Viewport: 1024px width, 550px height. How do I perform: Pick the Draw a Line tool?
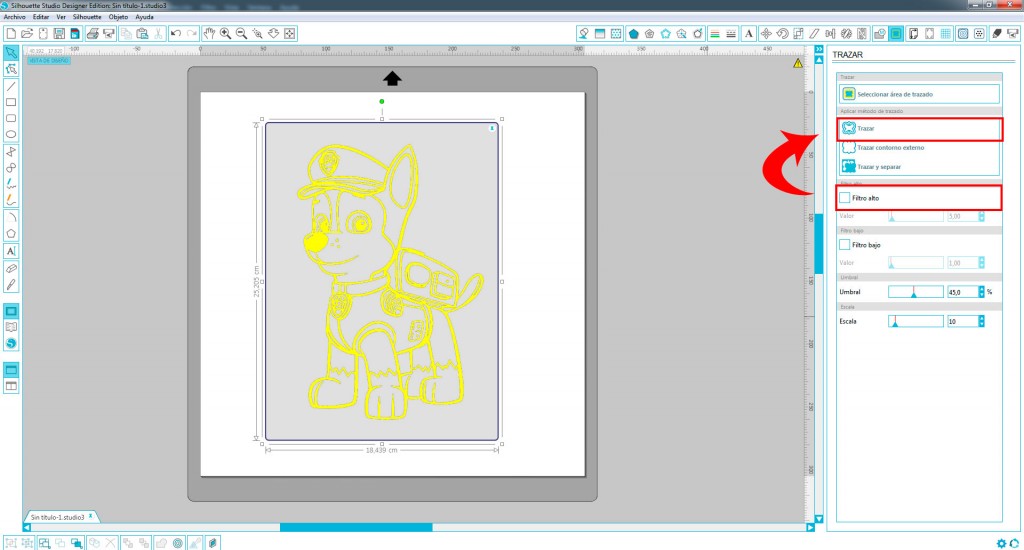tap(11, 86)
